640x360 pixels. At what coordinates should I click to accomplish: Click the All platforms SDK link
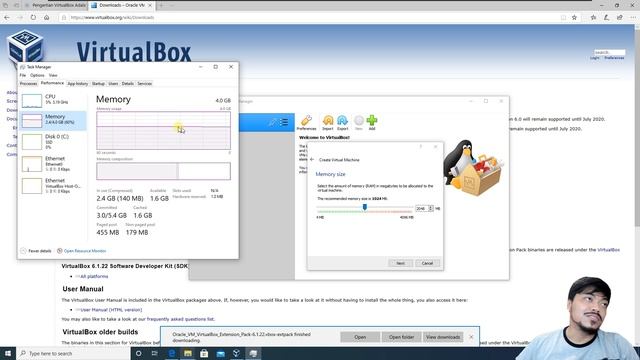93,276
